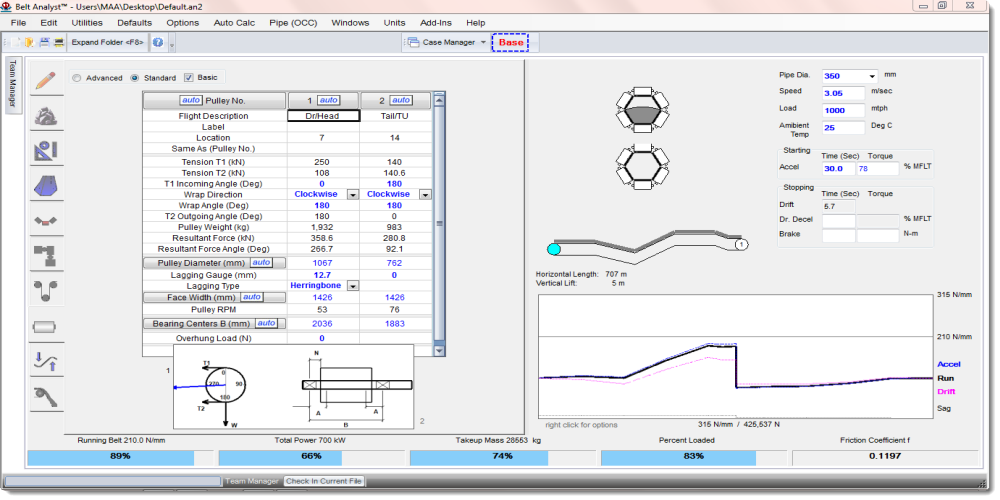Click the Face Width (mm) button

coord(214,297)
